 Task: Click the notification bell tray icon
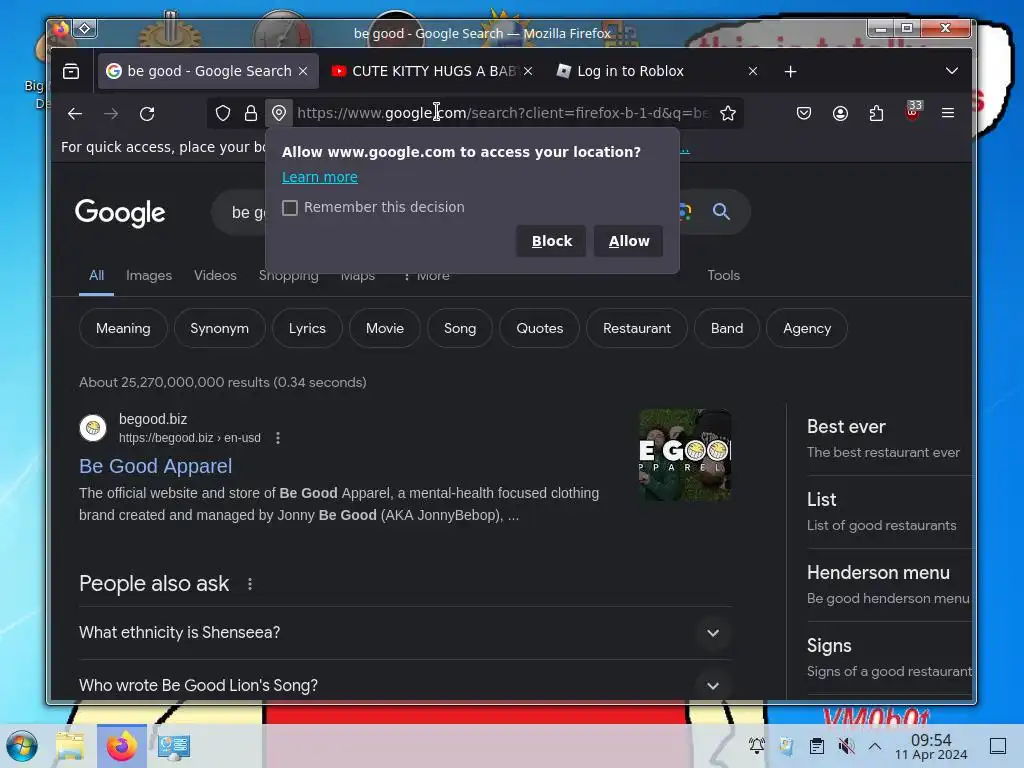tap(756, 746)
